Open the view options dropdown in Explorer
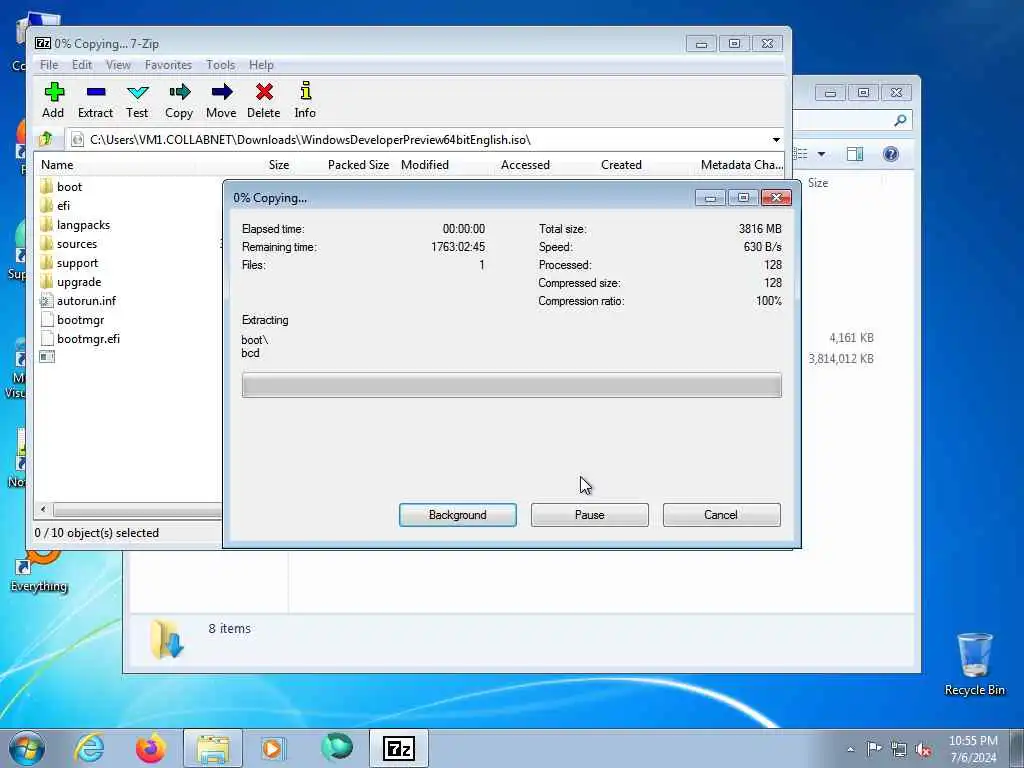This screenshot has height=768, width=1024. pyautogui.click(x=822, y=154)
